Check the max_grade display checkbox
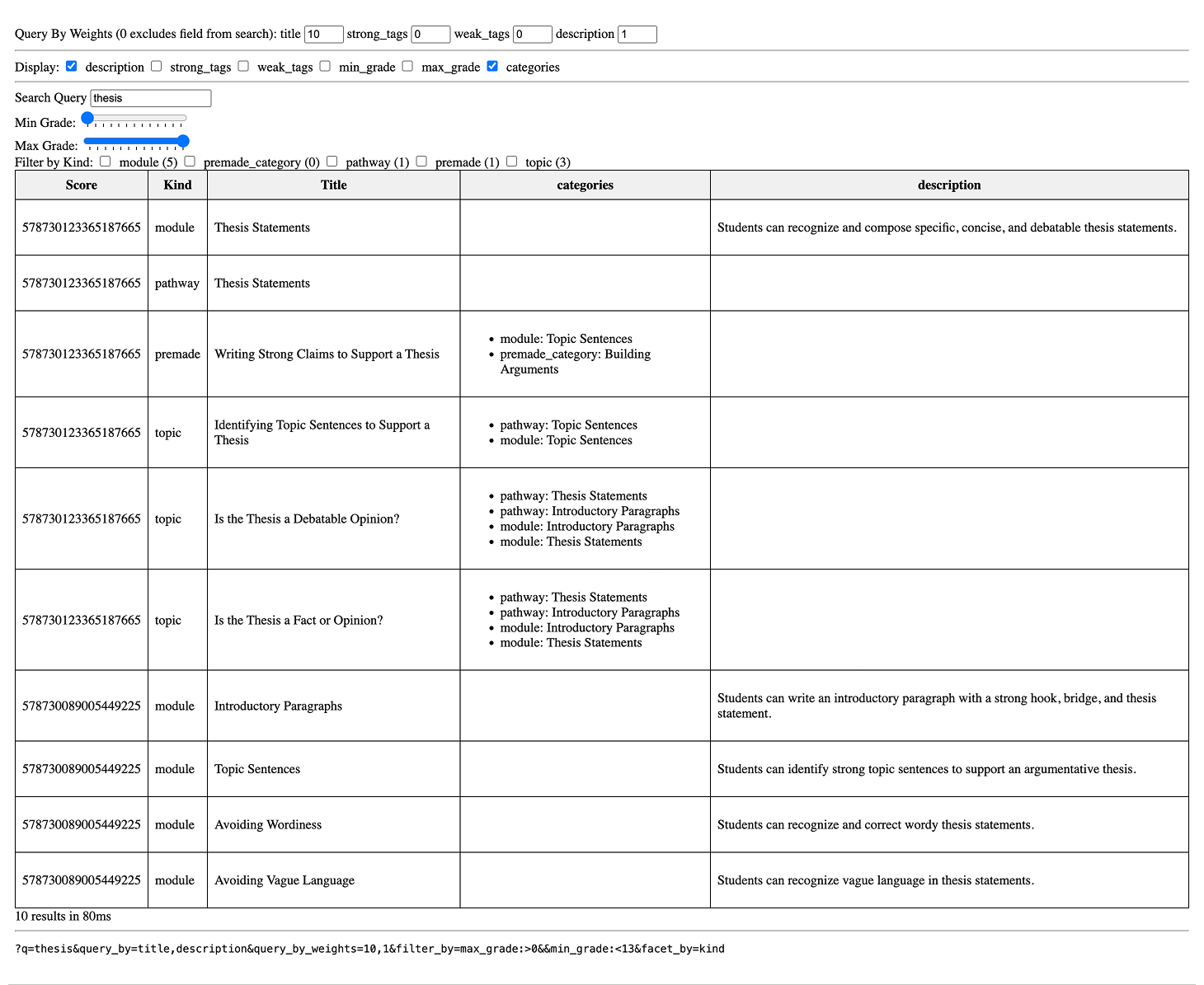Image resolution: width=1204 pixels, height=985 pixels. point(407,66)
